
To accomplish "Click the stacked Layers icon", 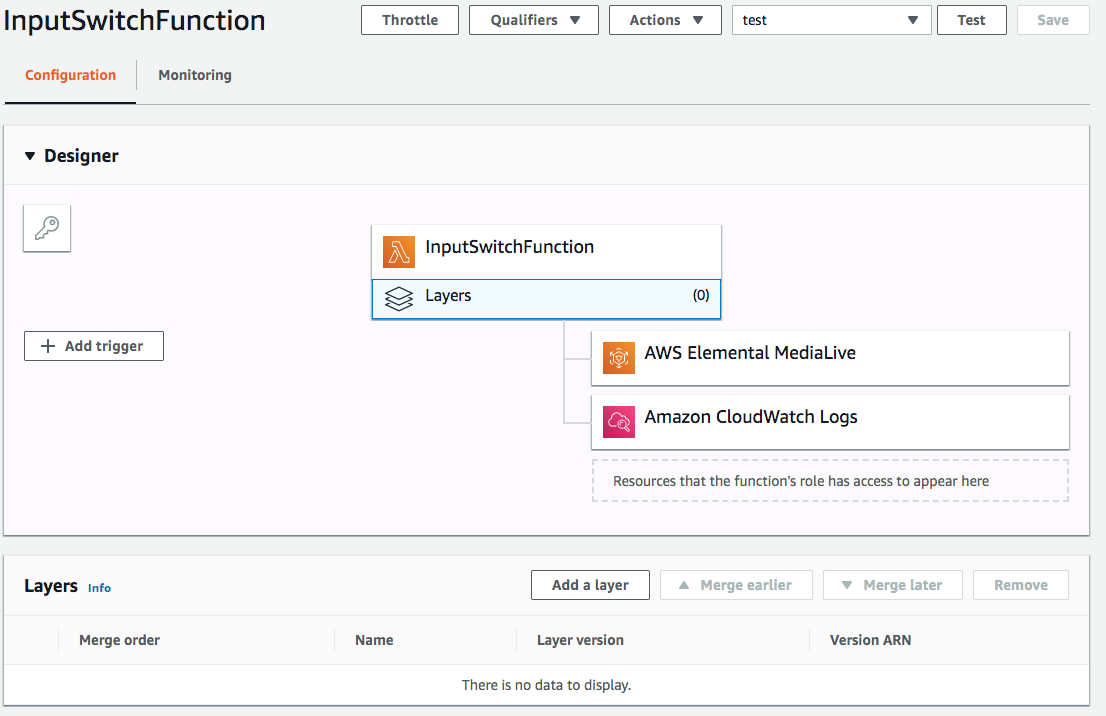I will click(399, 298).
